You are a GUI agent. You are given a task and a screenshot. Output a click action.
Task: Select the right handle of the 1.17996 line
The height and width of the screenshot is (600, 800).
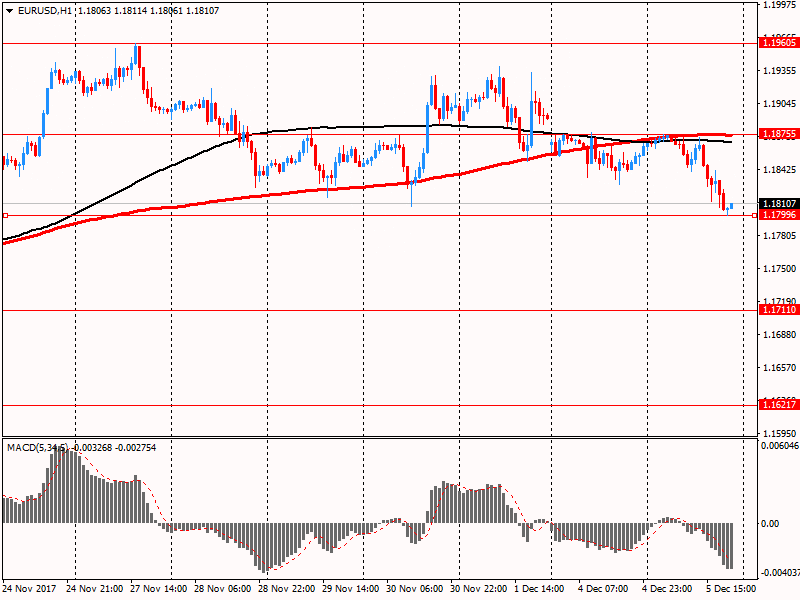tap(755, 216)
